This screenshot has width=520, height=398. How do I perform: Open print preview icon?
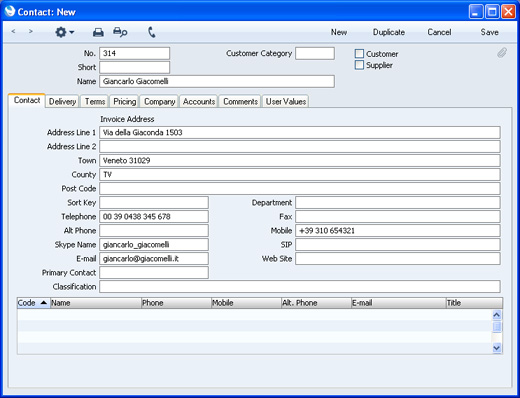[120, 32]
